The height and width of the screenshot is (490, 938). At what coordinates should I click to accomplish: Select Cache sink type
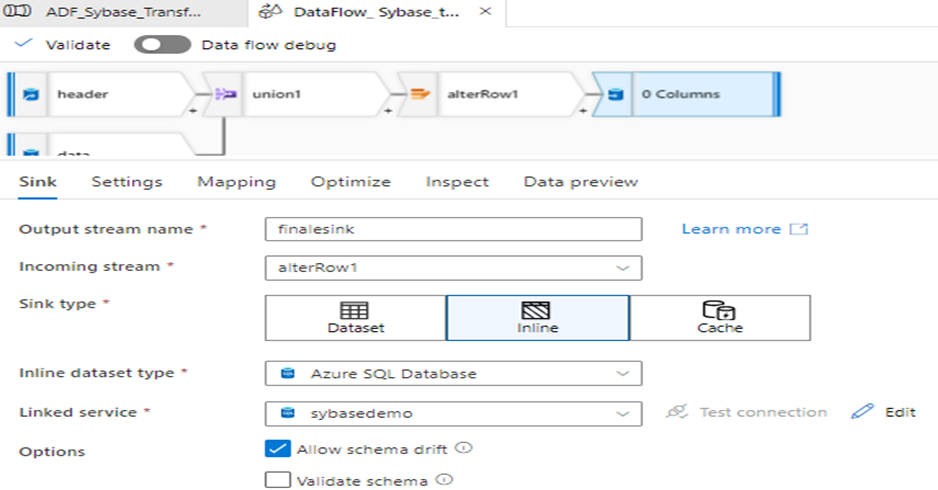click(720, 318)
